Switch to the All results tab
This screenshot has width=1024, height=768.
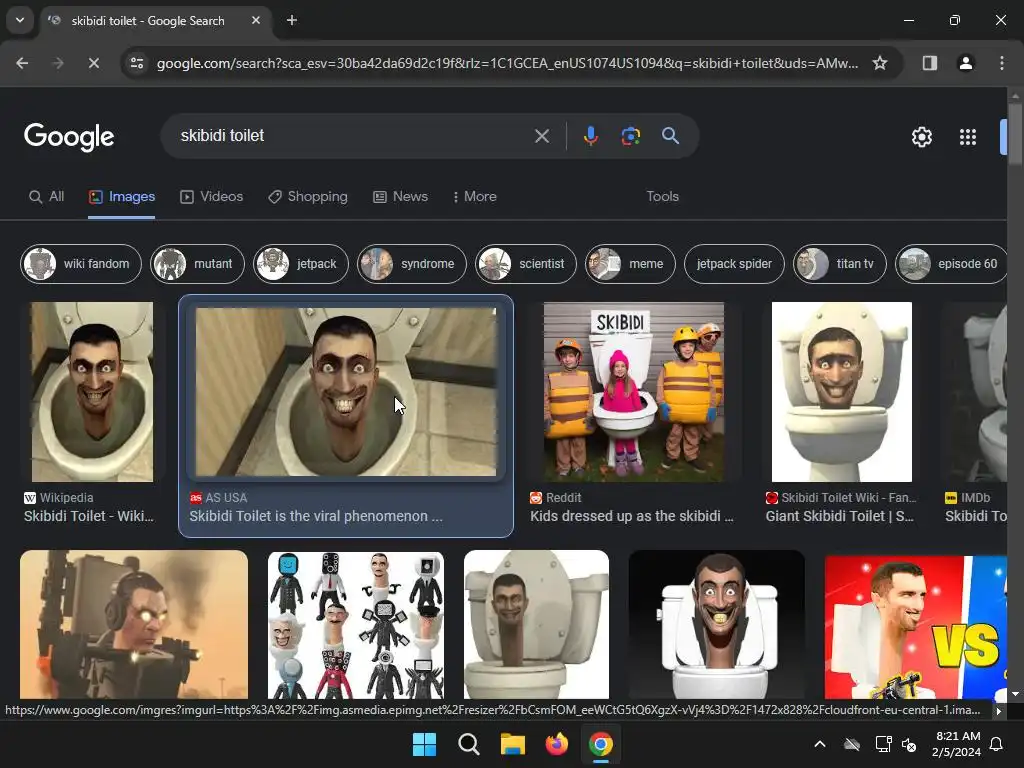point(46,197)
